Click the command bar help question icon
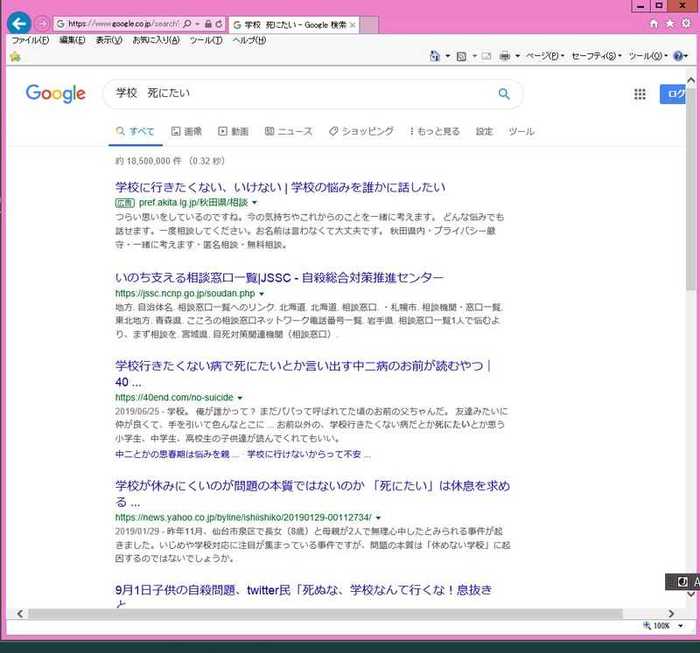700x653 pixels. click(678, 56)
